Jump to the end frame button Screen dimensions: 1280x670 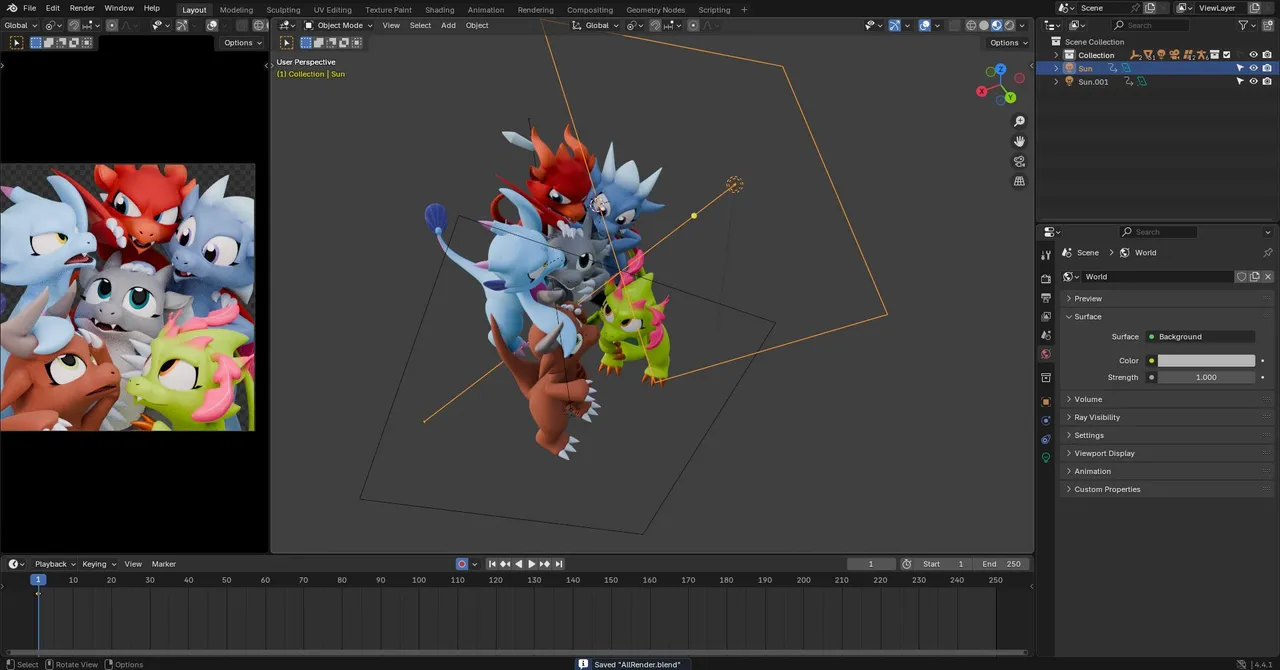pos(559,564)
